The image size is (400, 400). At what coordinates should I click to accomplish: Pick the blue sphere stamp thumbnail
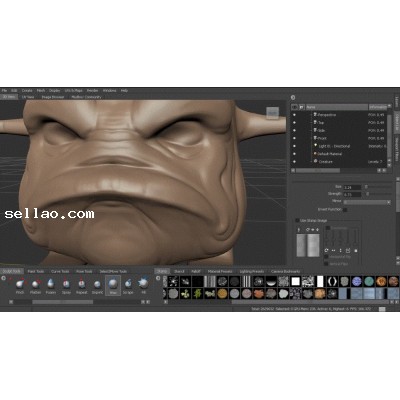(x=357, y=282)
